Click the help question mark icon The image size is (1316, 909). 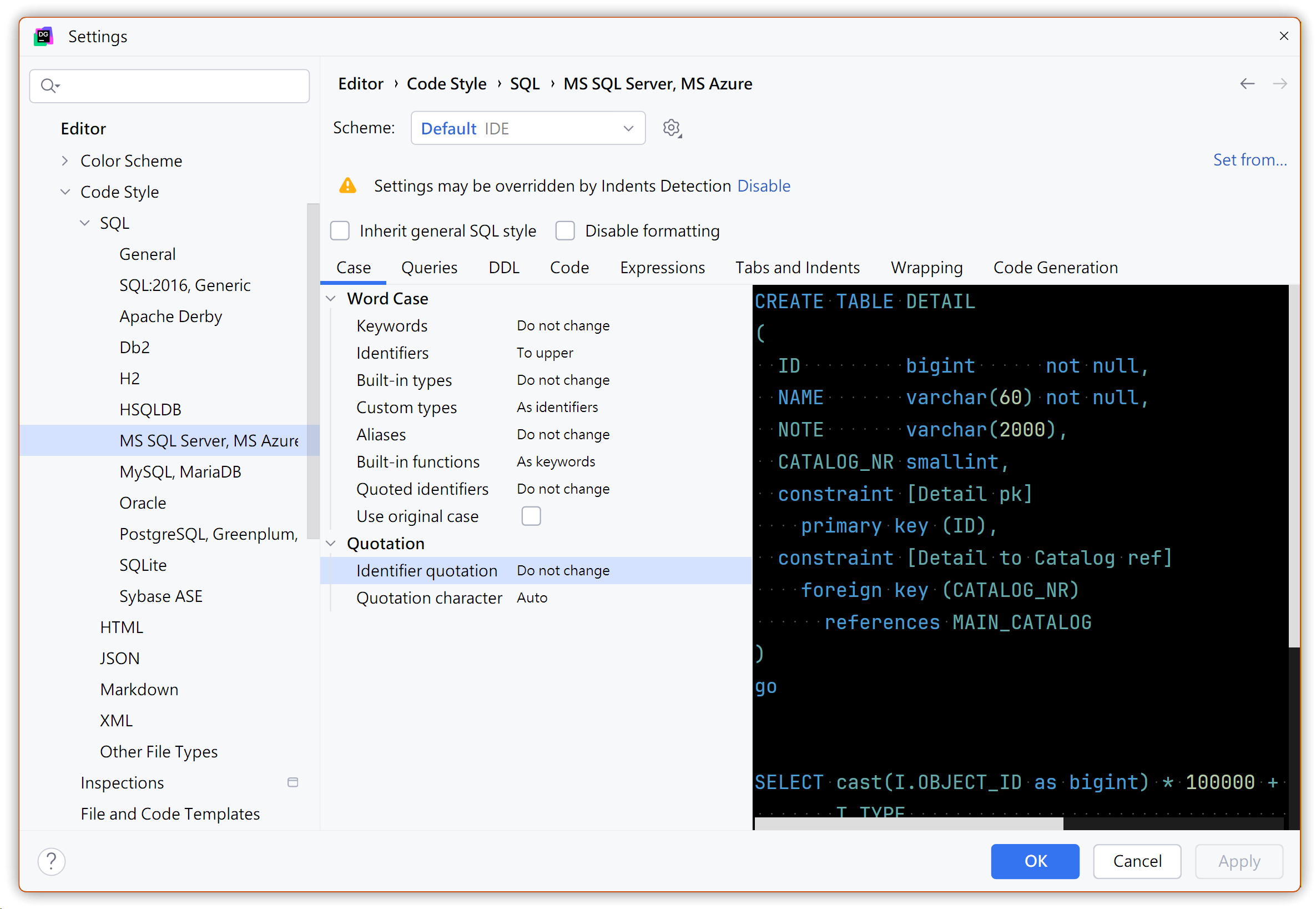pos(51,861)
